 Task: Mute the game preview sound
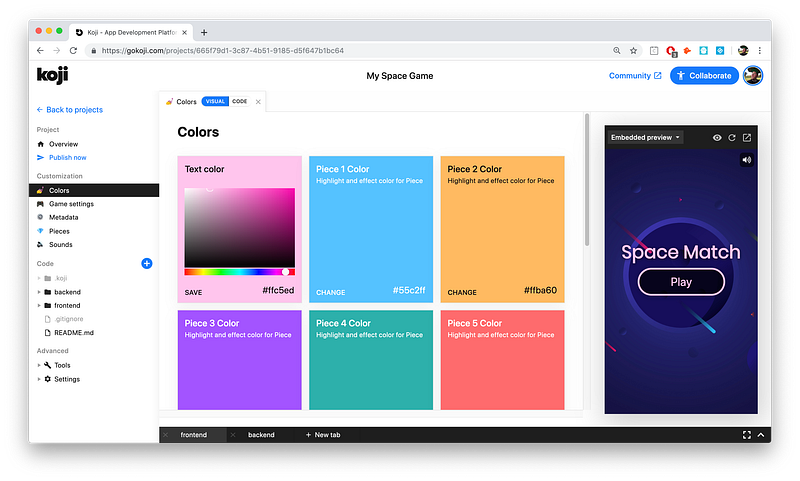tap(746, 160)
